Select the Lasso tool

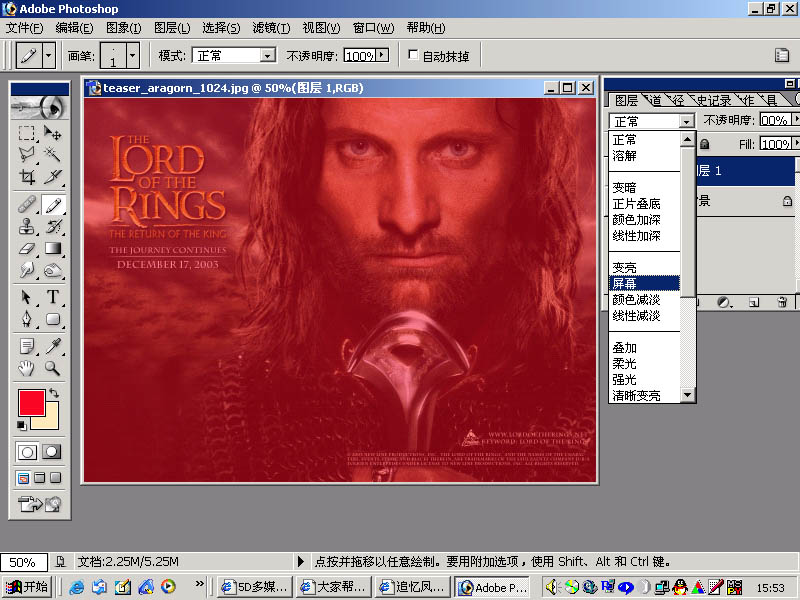tap(27, 154)
